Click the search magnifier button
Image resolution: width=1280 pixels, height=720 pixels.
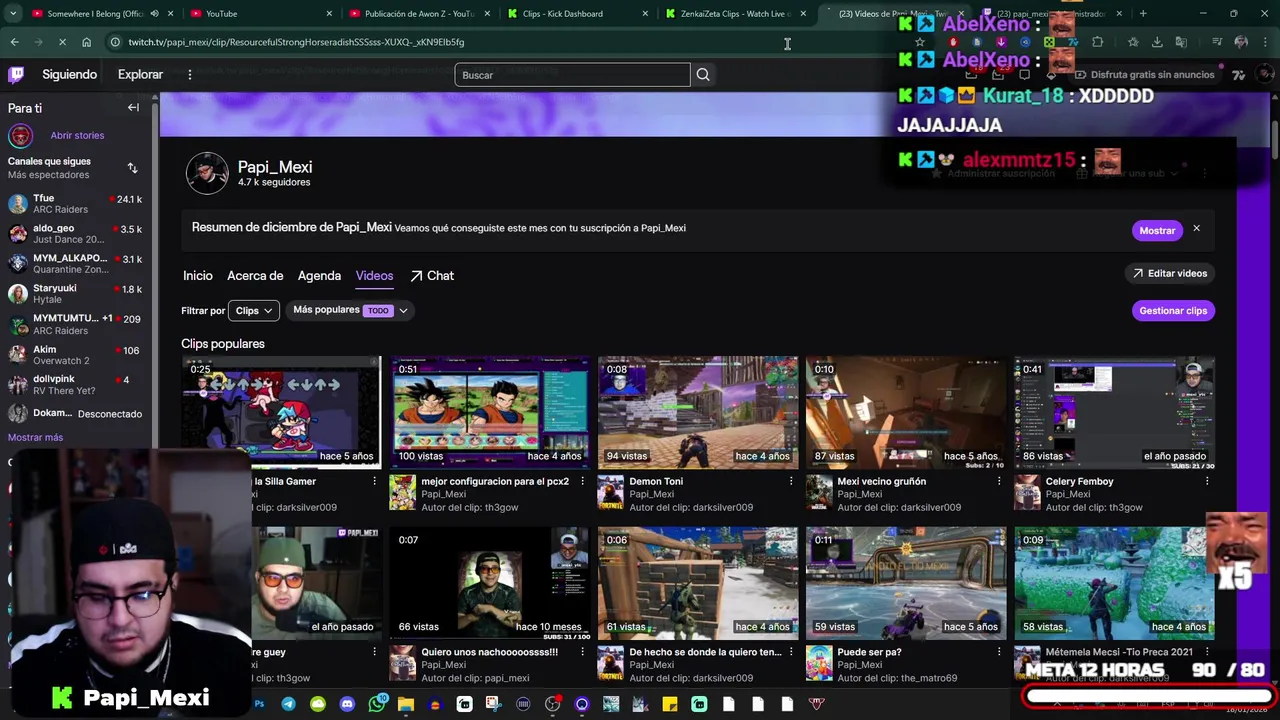tap(703, 75)
